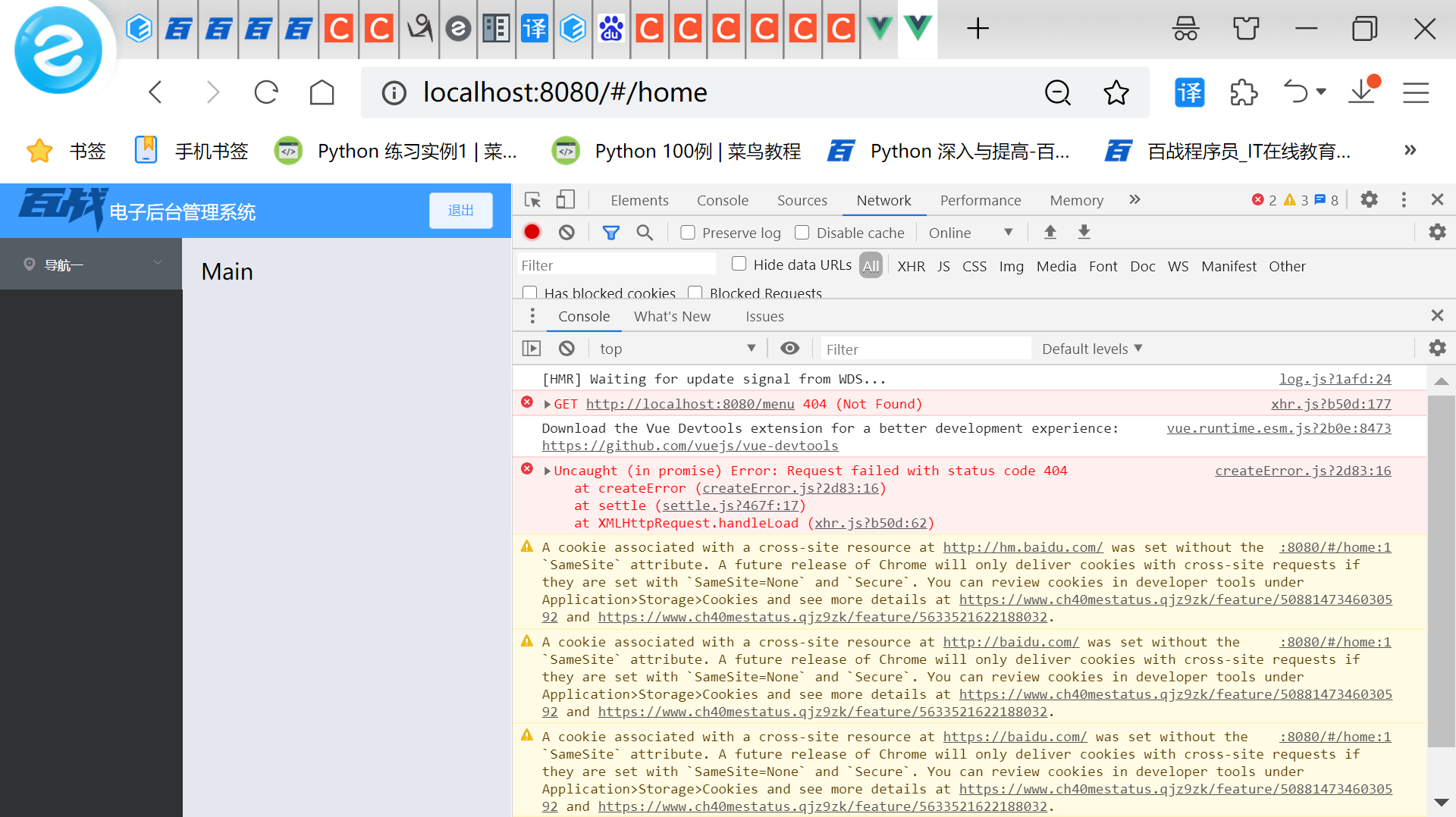The image size is (1456, 817).
Task: Clear the network log
Action: [566, 232]
